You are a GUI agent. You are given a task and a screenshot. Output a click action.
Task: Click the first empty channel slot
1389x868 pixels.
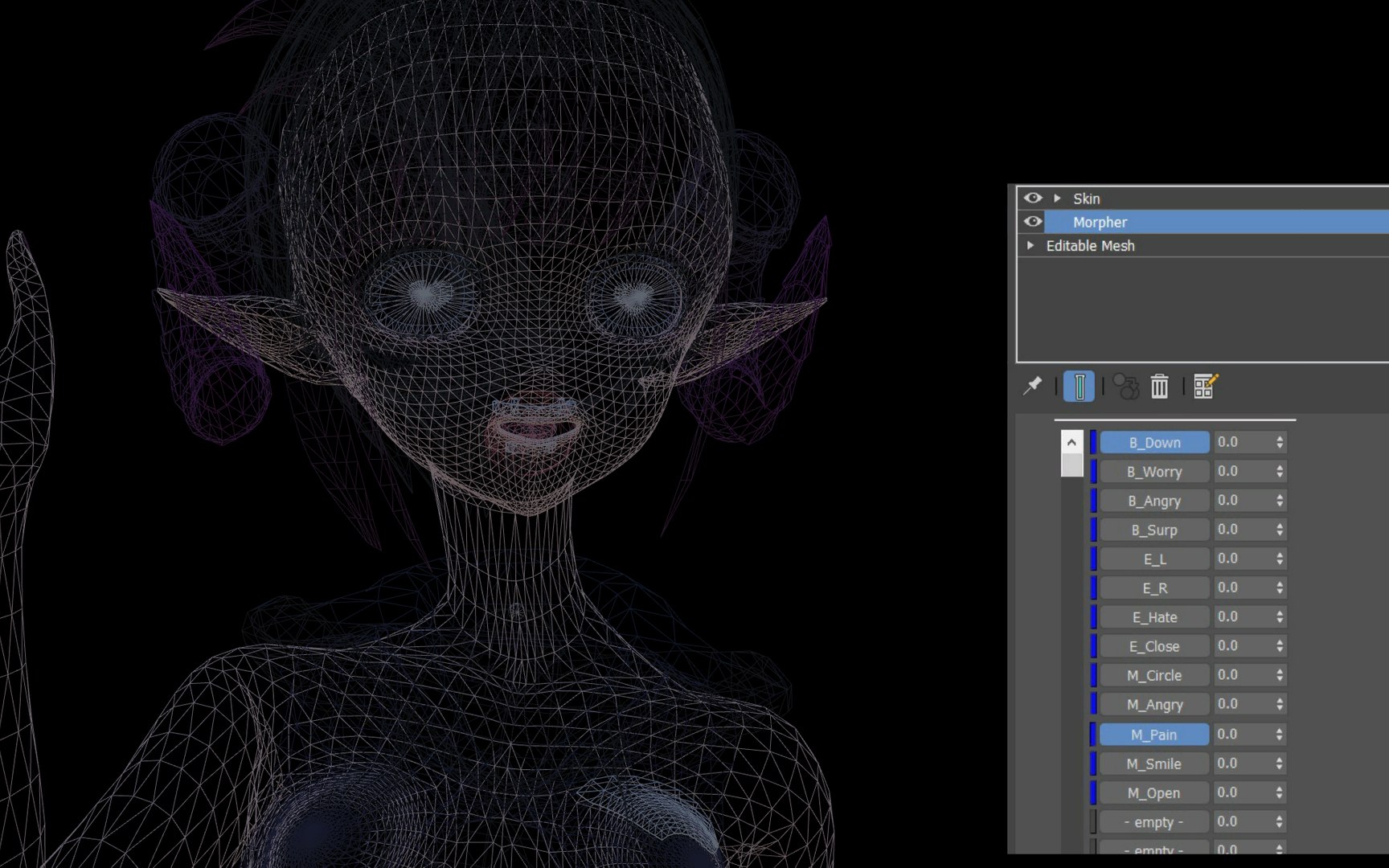point(1154,822)
